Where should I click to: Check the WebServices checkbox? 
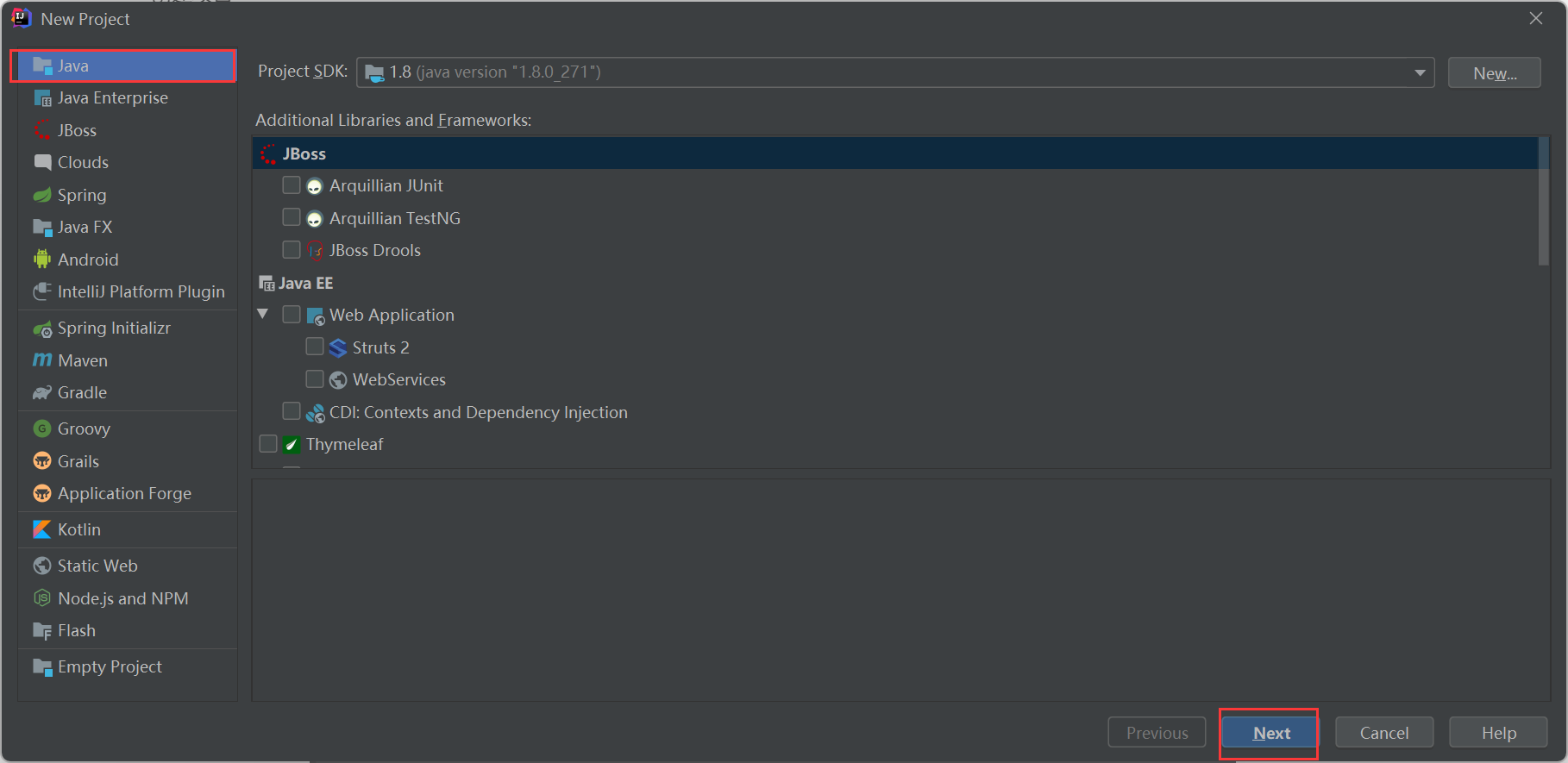[x=315, y=379]
